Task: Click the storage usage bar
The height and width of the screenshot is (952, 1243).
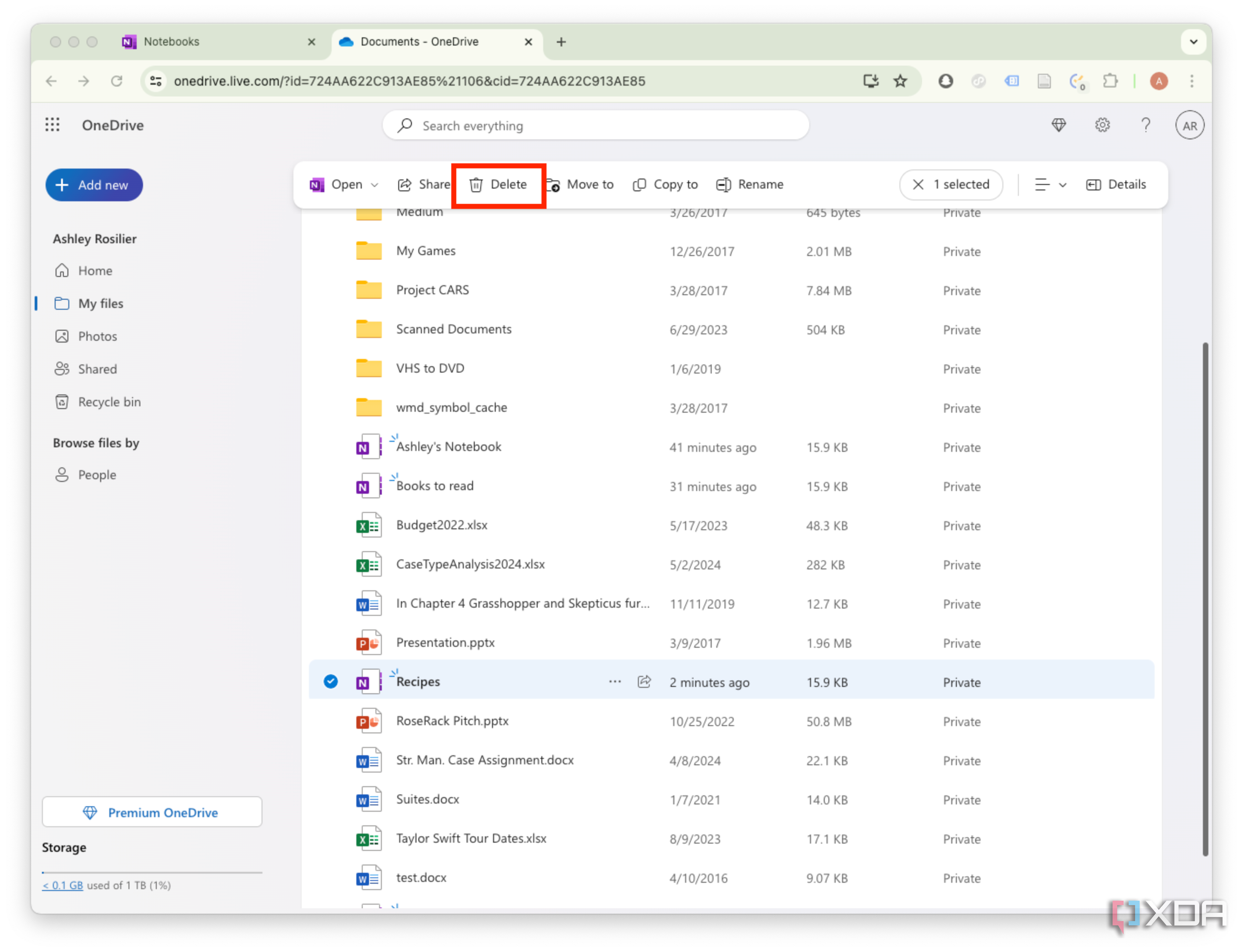Action: (x=152, y=872)
